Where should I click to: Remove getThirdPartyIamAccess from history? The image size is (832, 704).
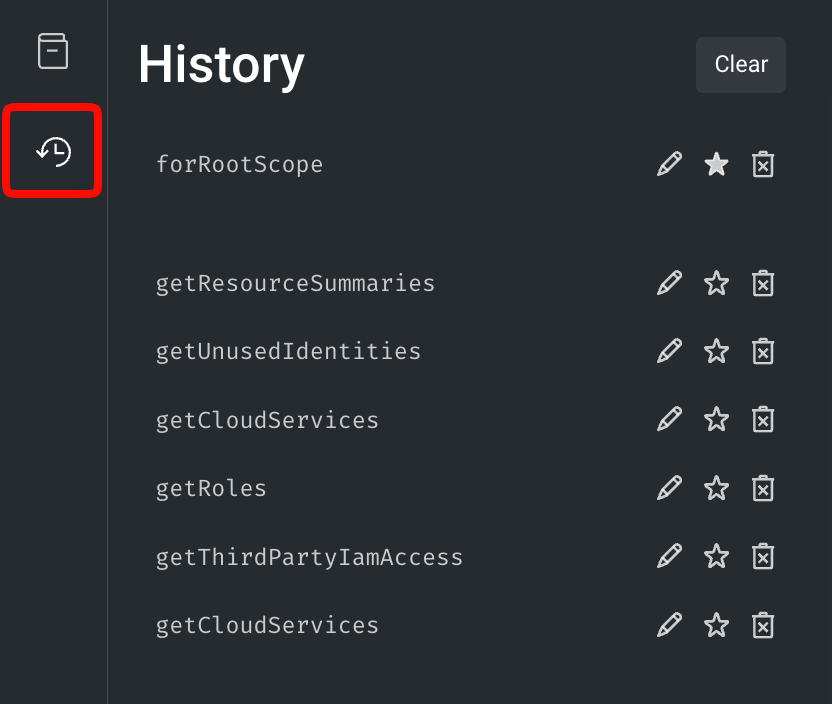[763, 556]
